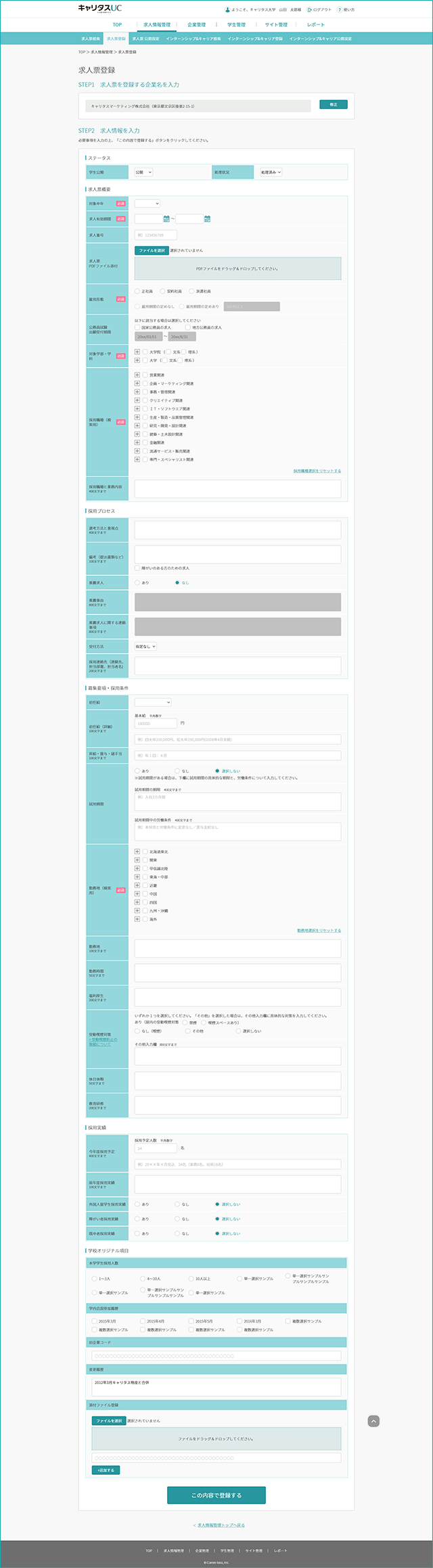The width and height of the screenshot is (433, 1568).
Task: Expand the 北海道東北 plus icon
Action: (x=137, y=852)
